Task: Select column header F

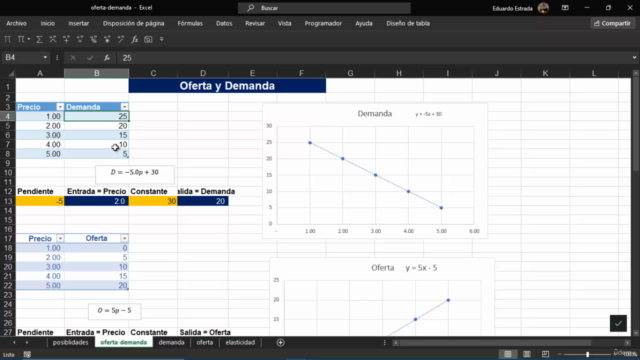Action: click(301, 73)
